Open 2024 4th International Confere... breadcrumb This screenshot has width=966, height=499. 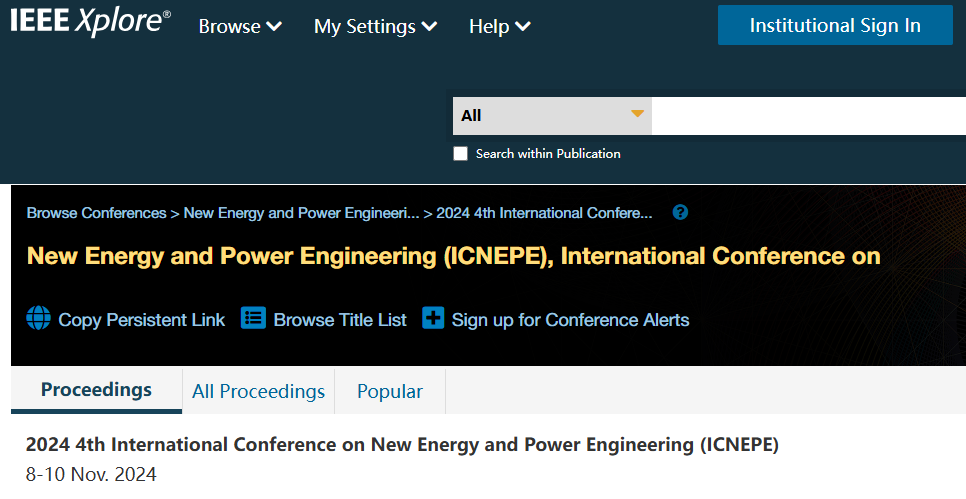tap(544, 213)
